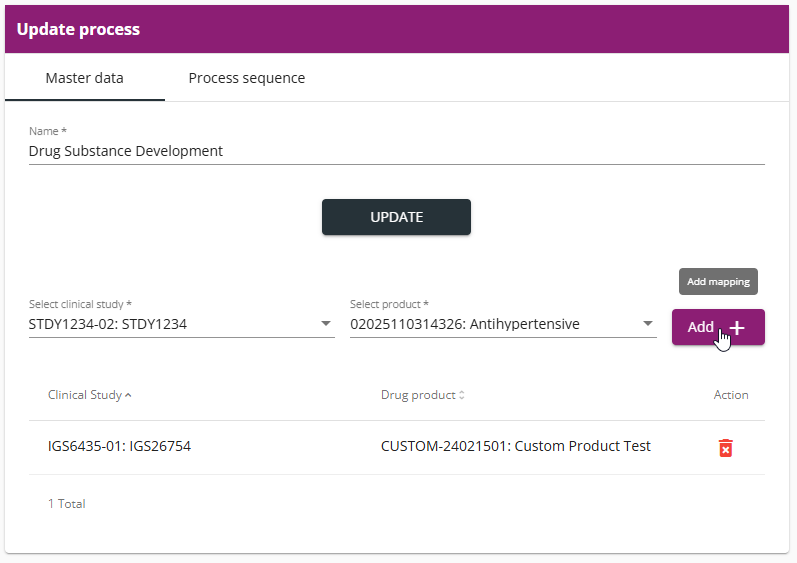Click the 1 Total footer text

click(67, 504)
